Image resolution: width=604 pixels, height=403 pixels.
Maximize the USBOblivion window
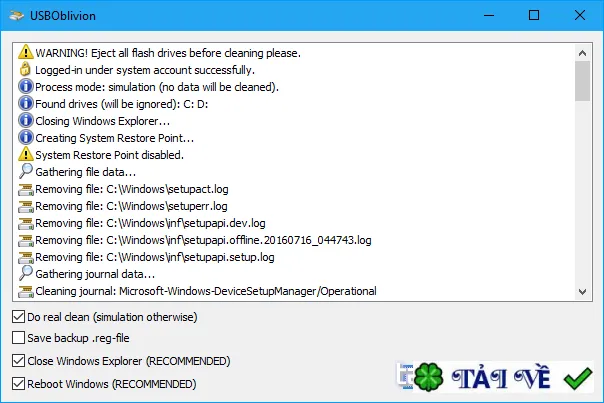tap(534, 15)
